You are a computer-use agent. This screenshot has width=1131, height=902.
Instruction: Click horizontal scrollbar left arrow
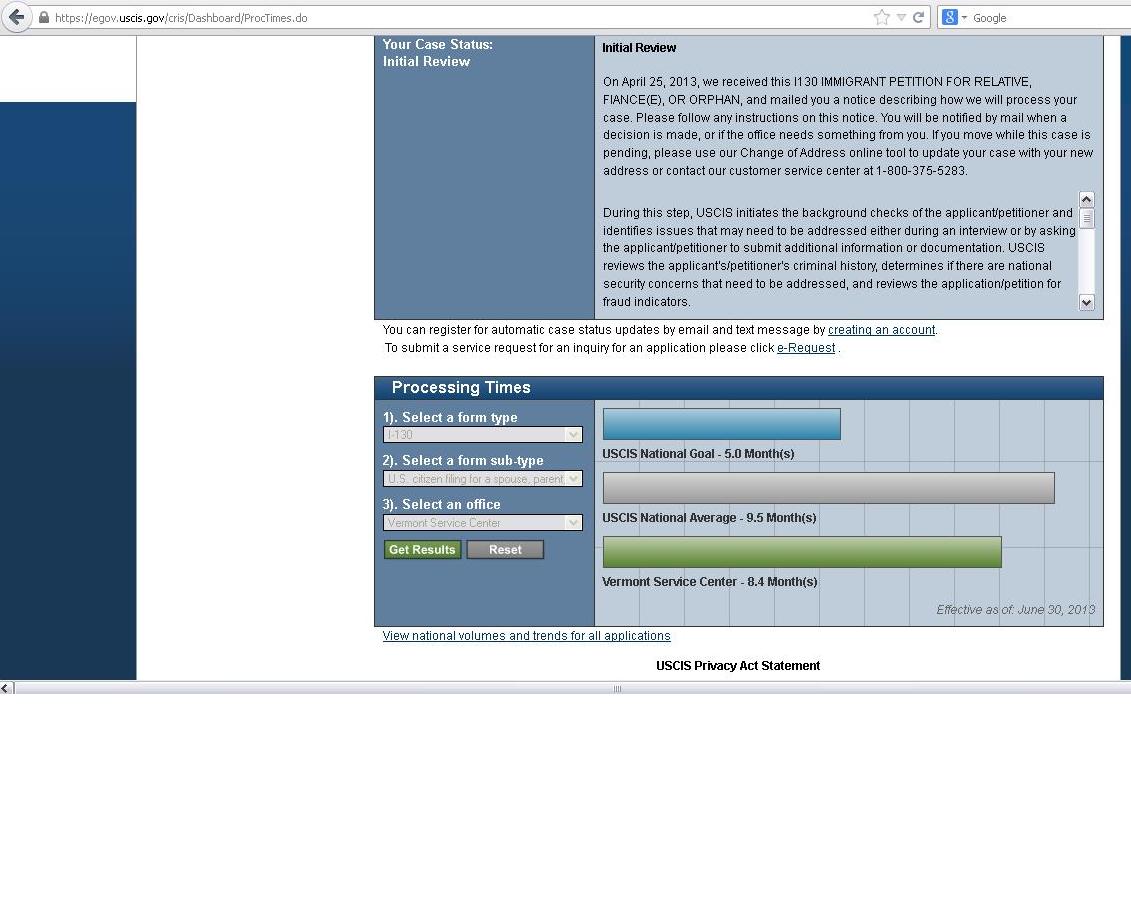point(6,688)
